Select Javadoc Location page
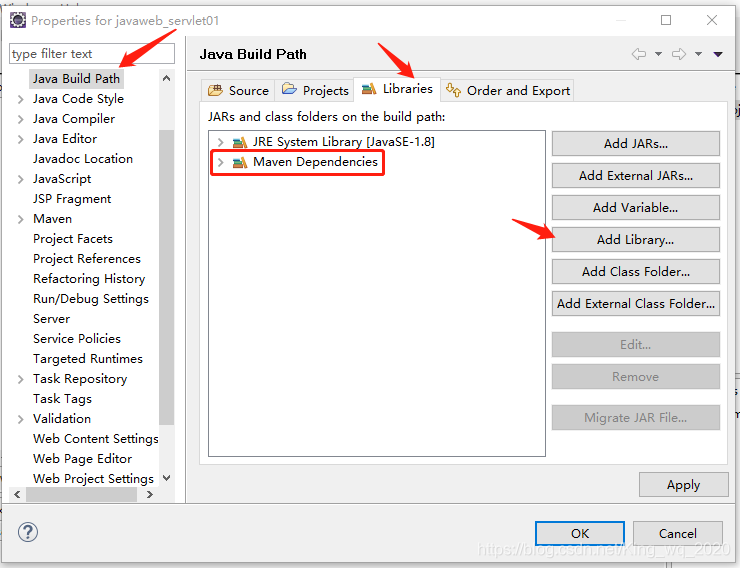This screenshot has width=740, height=568. pyautogui.click(x=83, y=159)
